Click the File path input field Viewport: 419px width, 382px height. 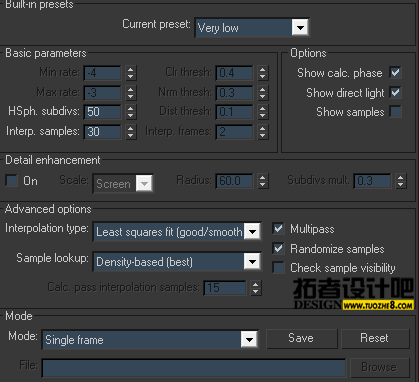tap(194, 368)
